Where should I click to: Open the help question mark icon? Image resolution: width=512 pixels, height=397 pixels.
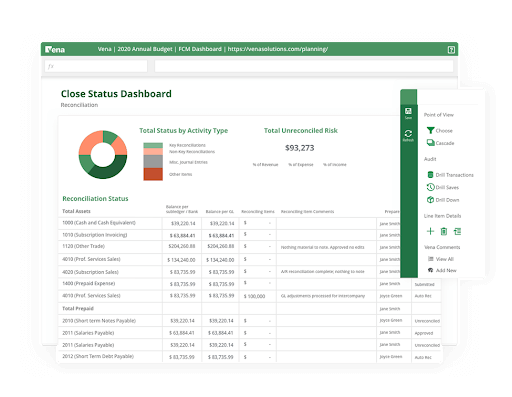(451, 50)
